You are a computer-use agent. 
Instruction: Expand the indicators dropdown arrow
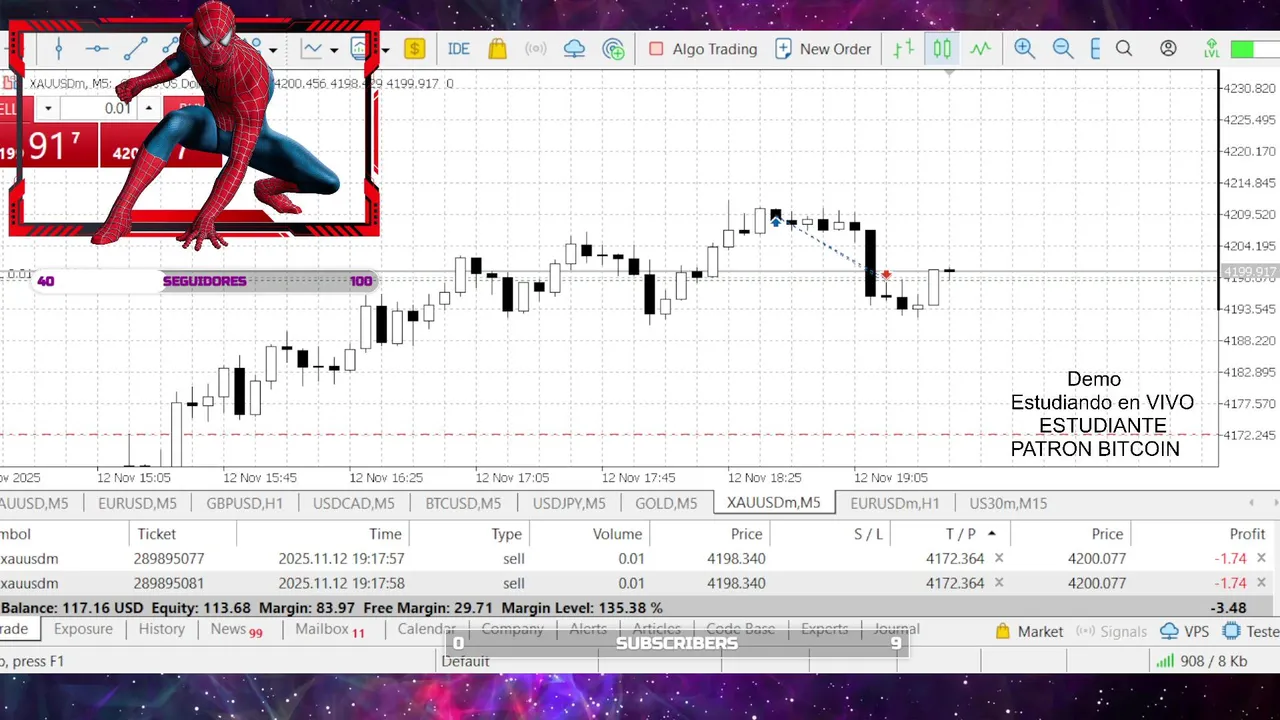[x=333, y=49]
